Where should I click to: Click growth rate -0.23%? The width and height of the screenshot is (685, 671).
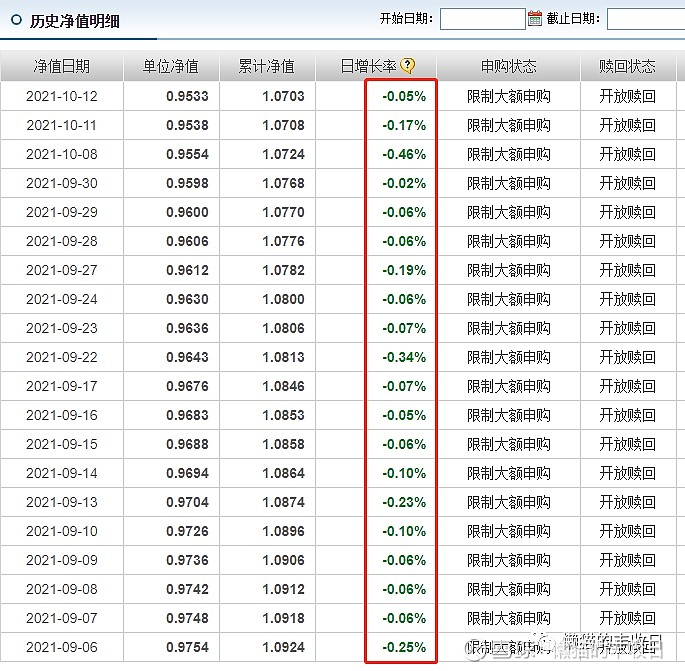tap(404, 502)
